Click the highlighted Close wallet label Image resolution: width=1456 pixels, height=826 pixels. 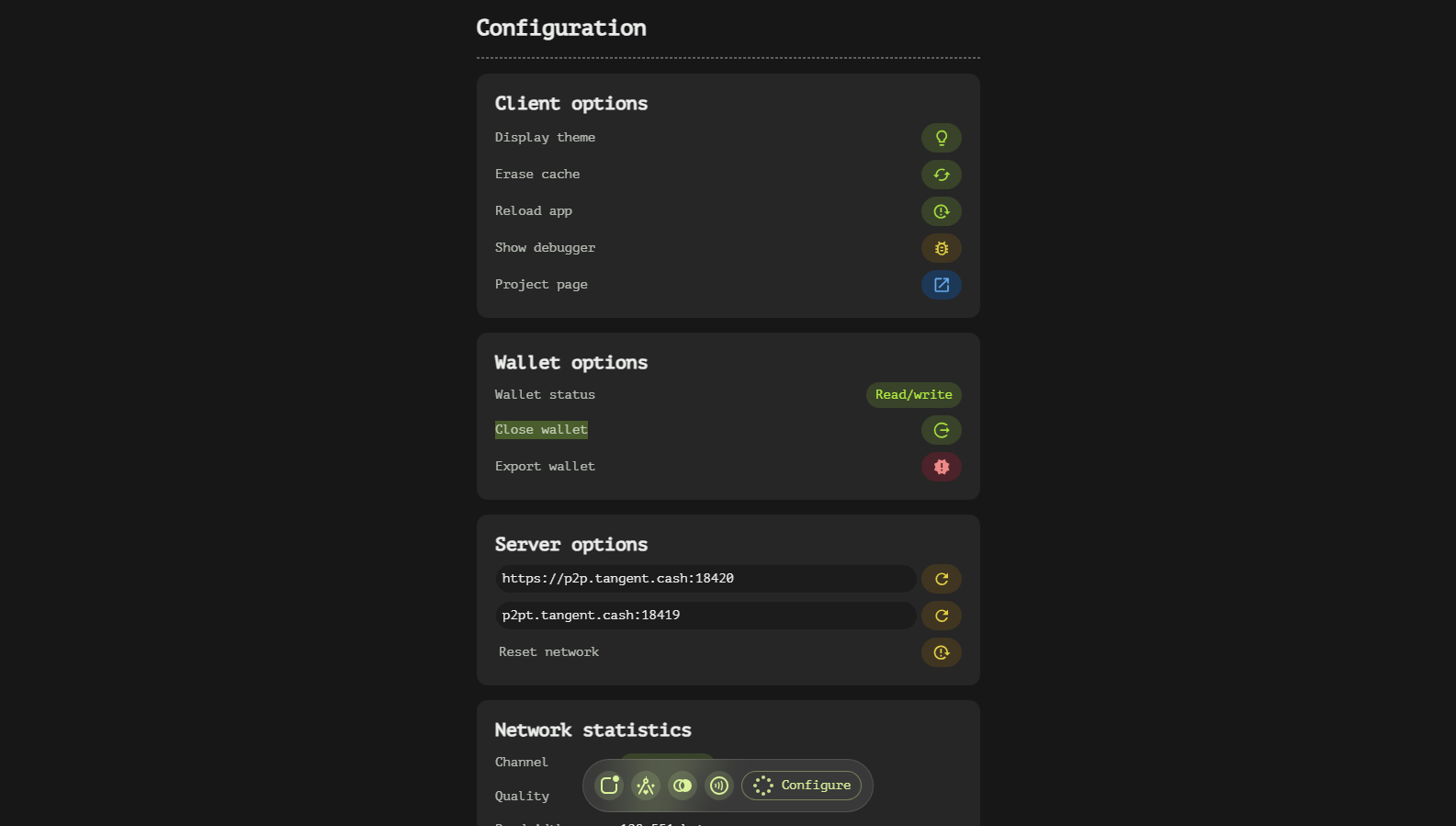[541, 430]
